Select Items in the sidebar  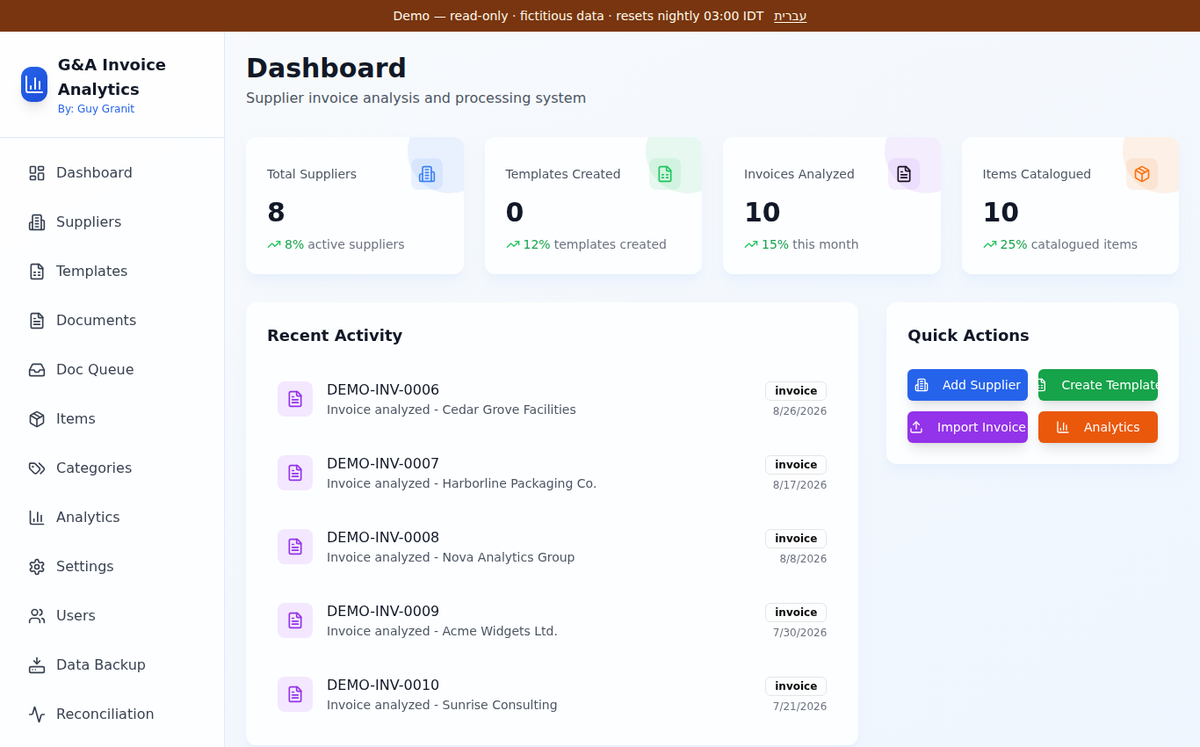coord(112,419)
